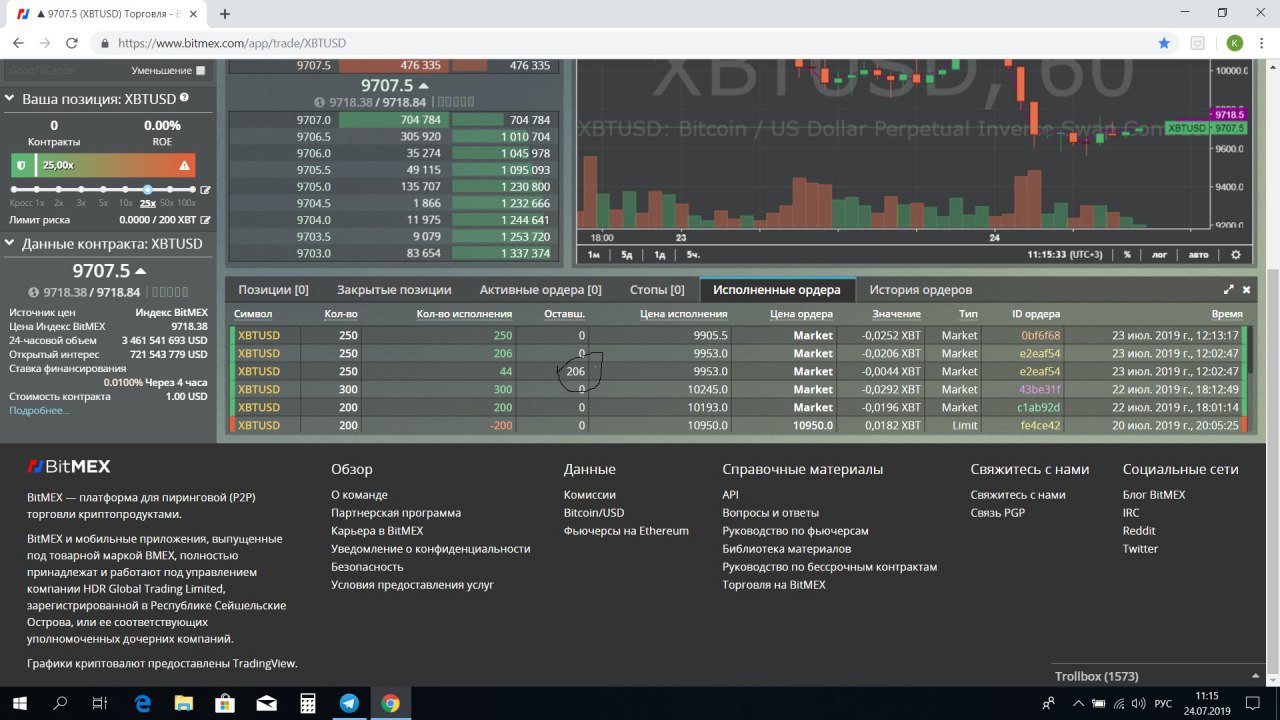Image resolution: width=1280 pixels, height=720 pixels.
Task: Click the 25x leverage slider handle
Action: click(x=147, y=189)
